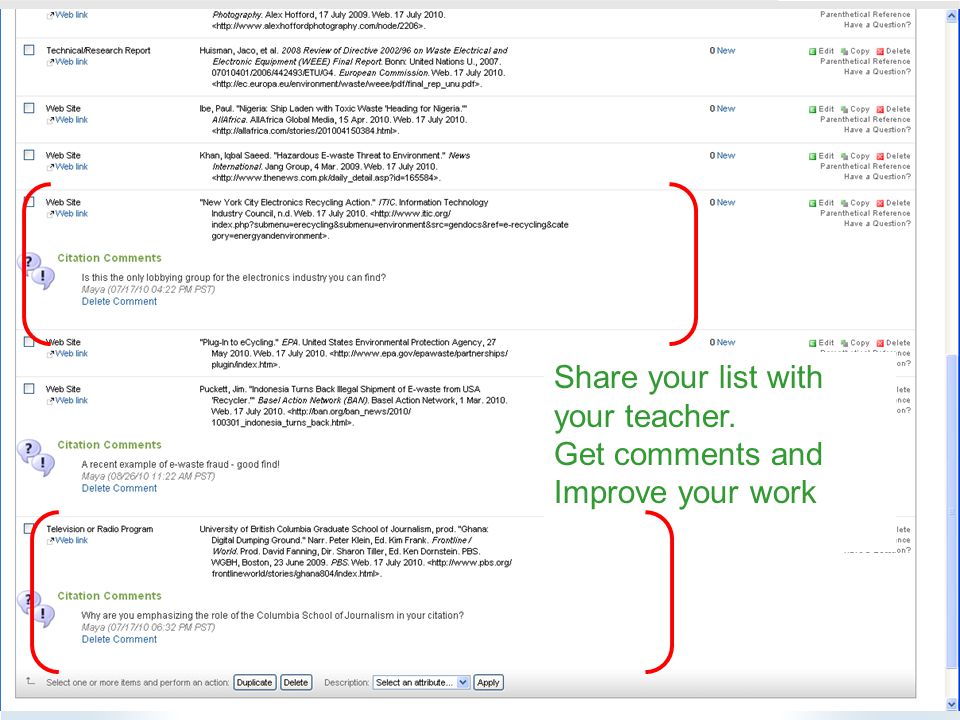Click New comments link for Khan citation
This screenshot has height=720, width=960.
tap(726, 156)
